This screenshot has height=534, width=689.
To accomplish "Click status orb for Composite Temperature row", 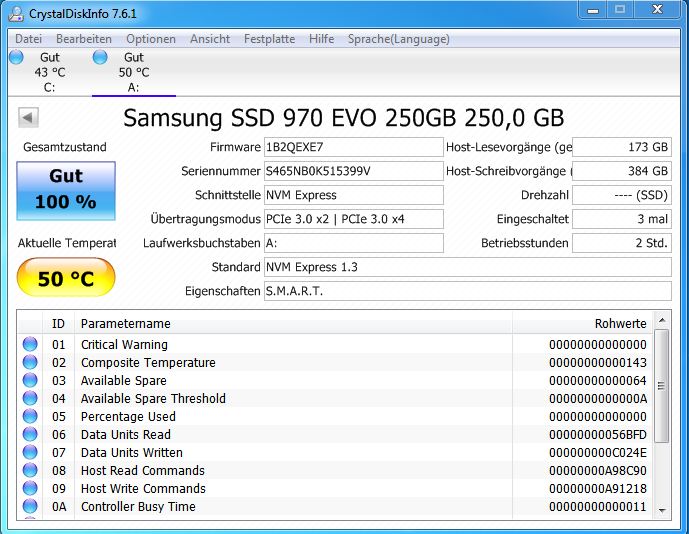I will (30, 362).
